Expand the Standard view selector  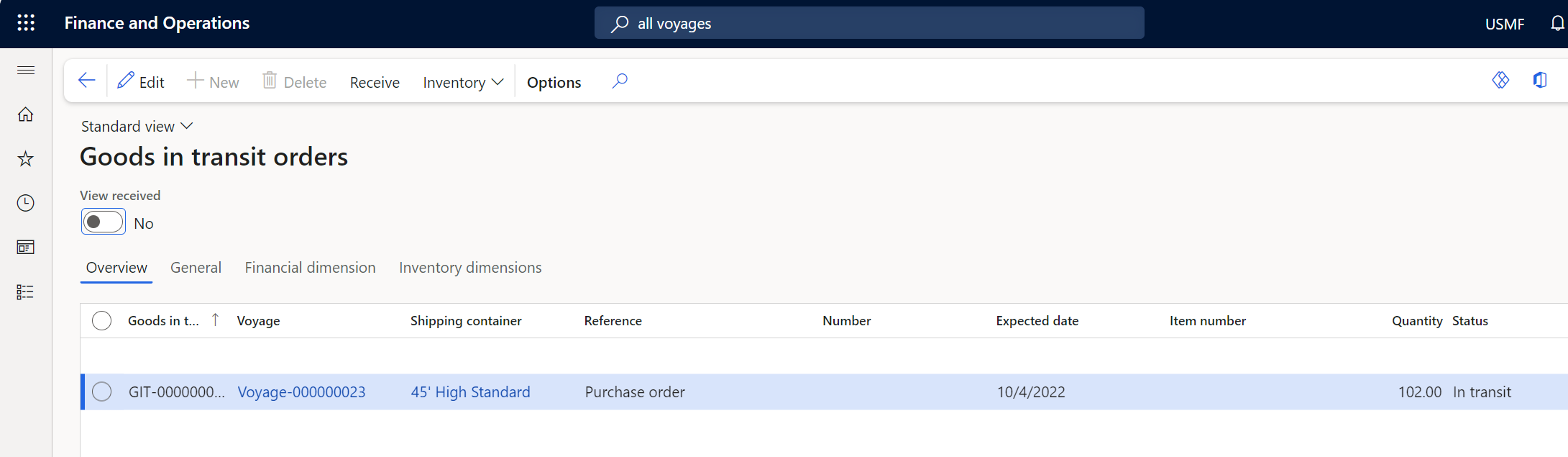point(137,127)
